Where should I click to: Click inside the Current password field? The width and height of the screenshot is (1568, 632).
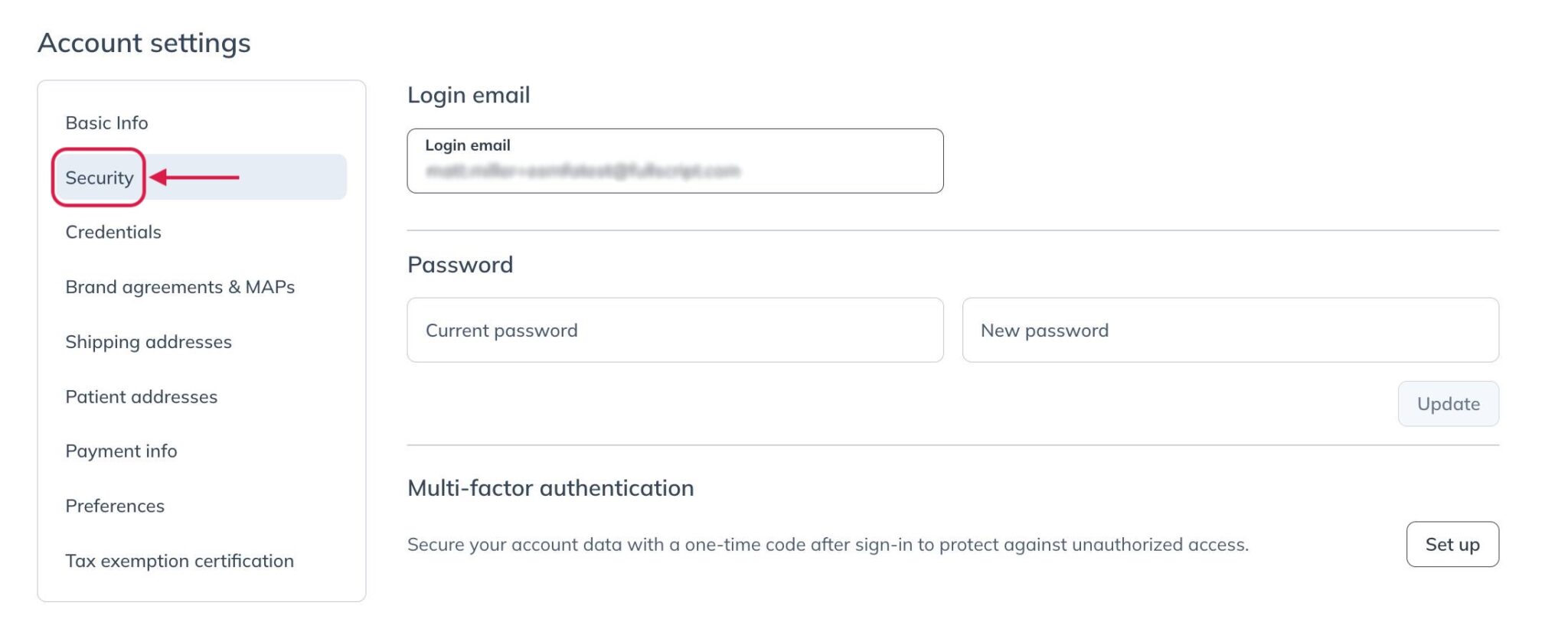pyautogui.click(x=675, y=330)
